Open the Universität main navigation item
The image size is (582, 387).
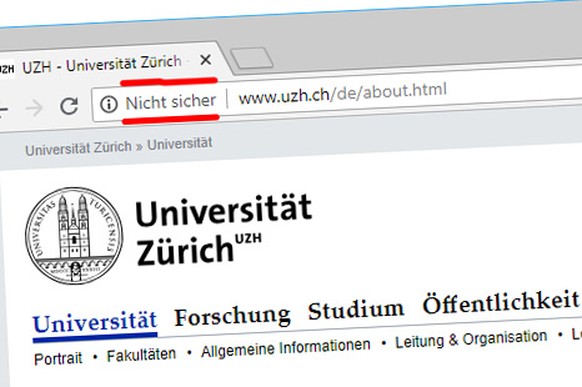coord(95,323)
